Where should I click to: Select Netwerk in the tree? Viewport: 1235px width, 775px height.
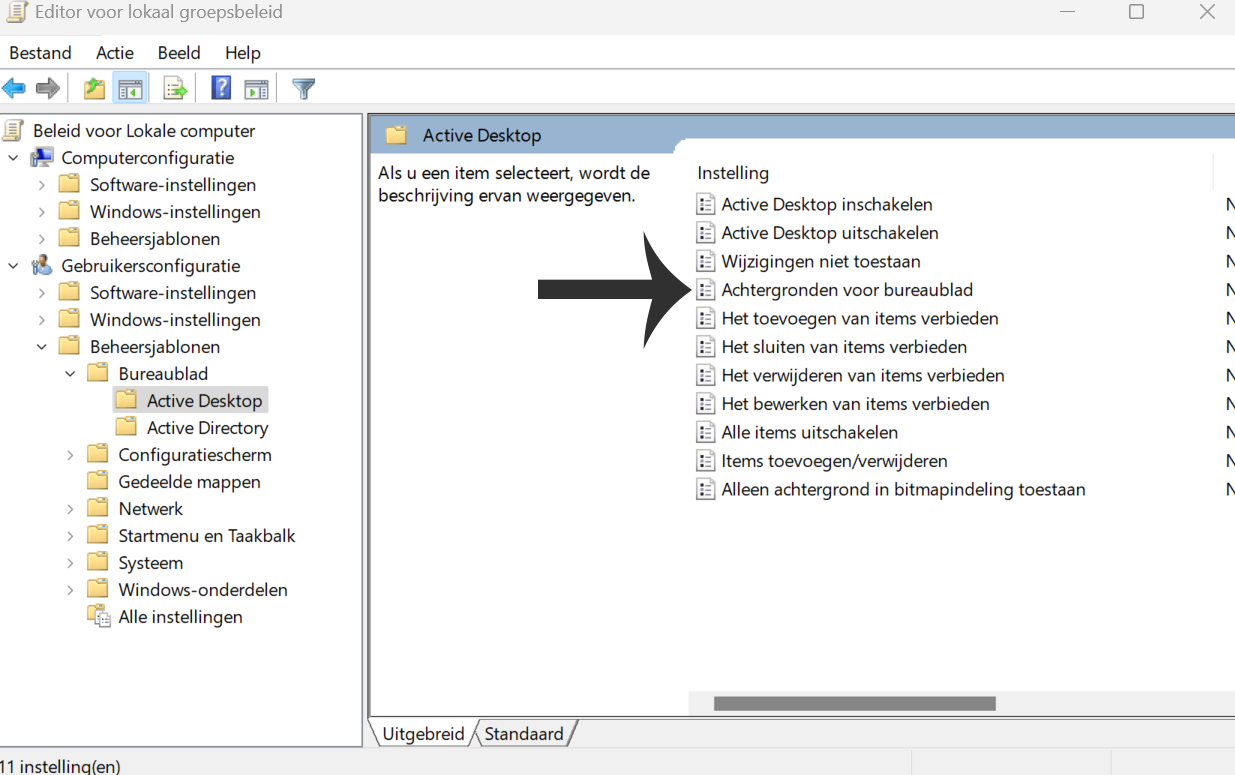[x=151, y=508]
